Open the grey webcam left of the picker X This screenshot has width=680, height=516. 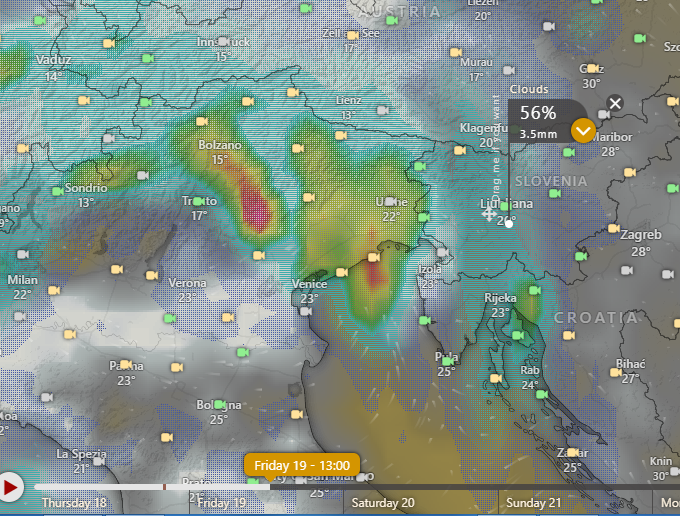[x=604, y=114]
